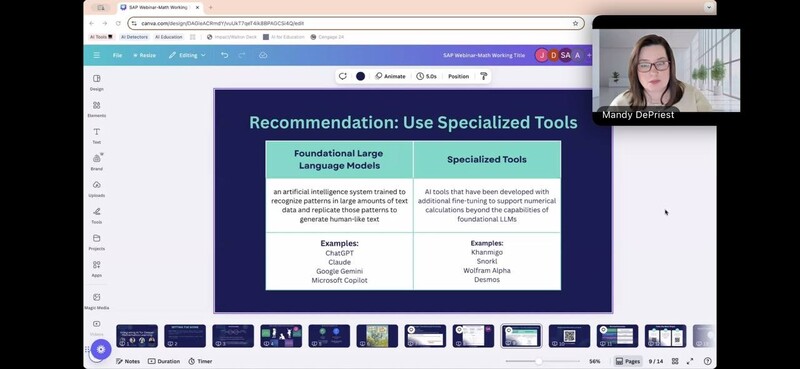Open the Elements panel
This screenshot has width=800, height=369.
[96, 109]
